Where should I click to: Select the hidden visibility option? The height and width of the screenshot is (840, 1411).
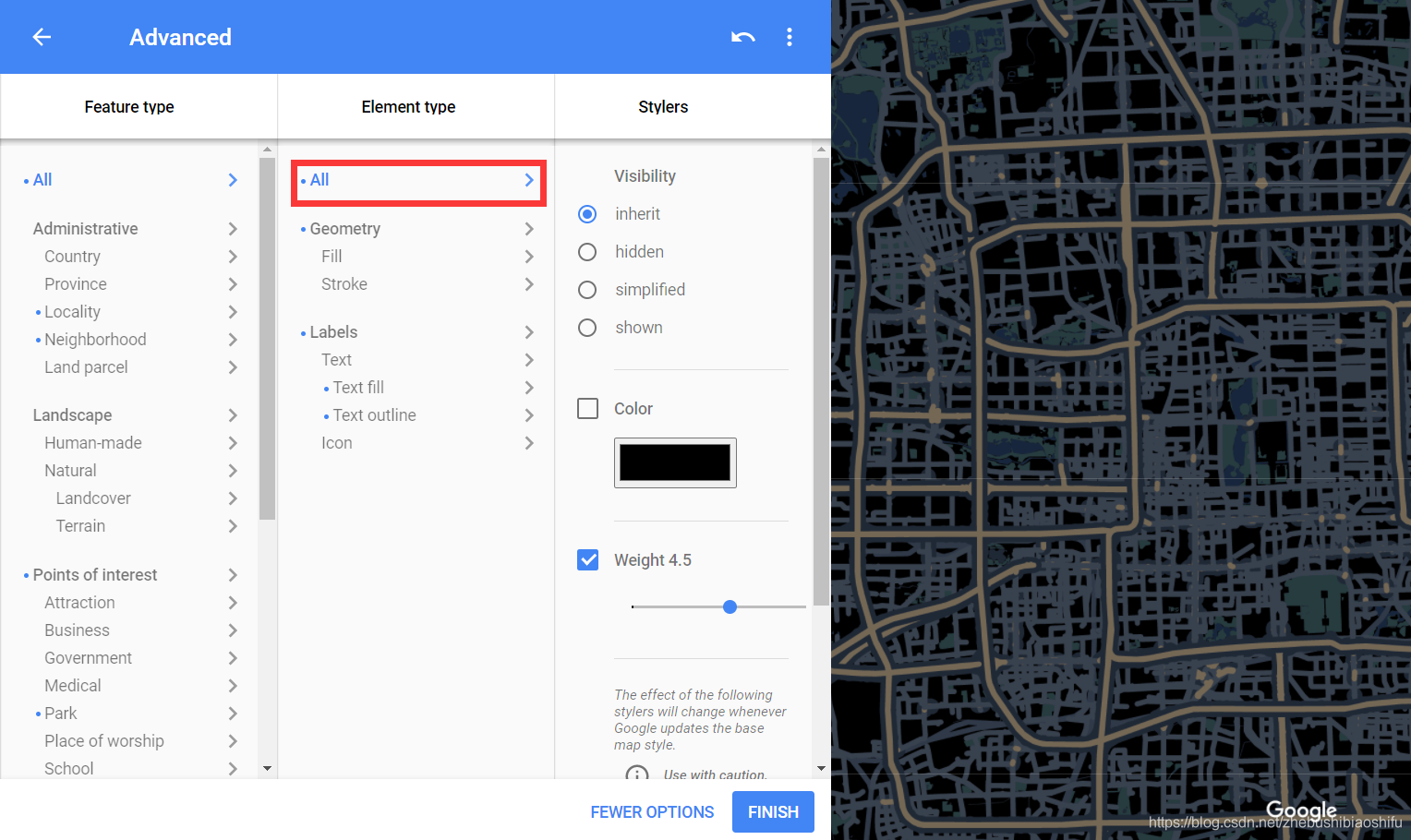point(587,252)
